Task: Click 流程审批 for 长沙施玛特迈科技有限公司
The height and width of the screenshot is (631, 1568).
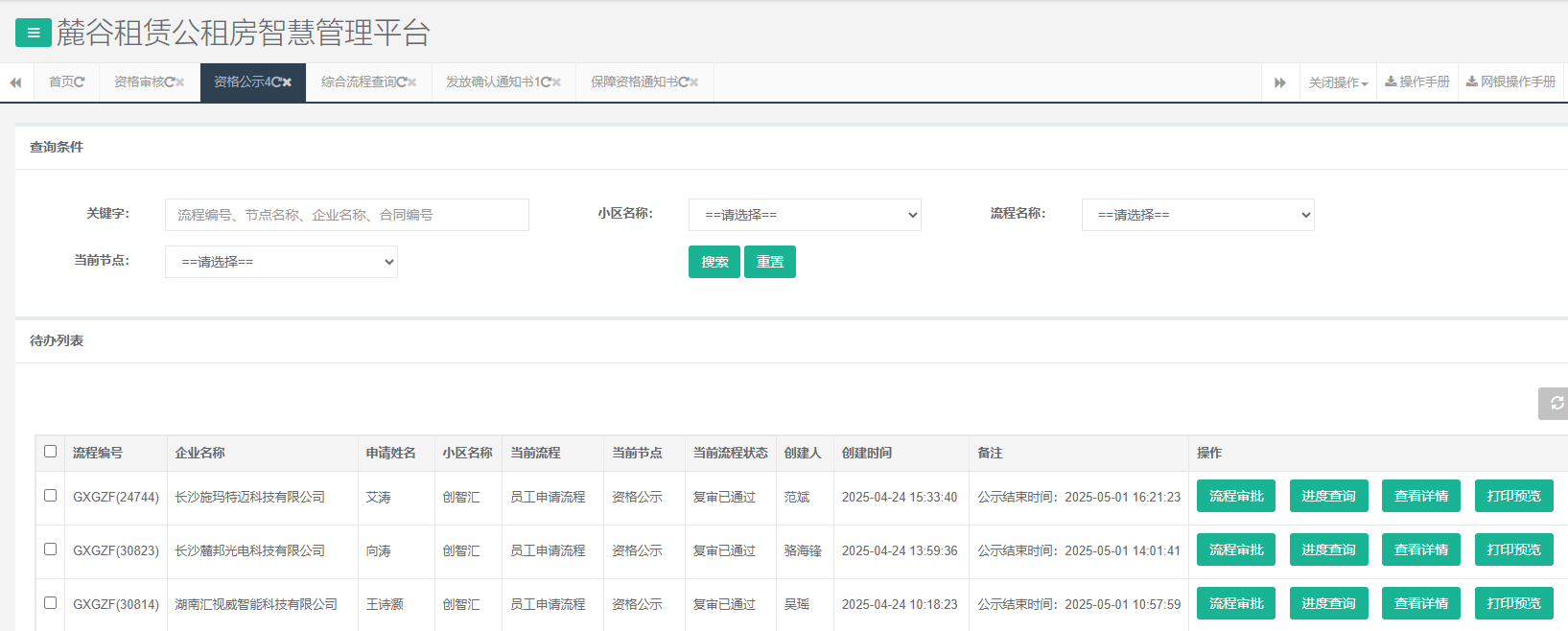Action: (x=1235, y=496)
